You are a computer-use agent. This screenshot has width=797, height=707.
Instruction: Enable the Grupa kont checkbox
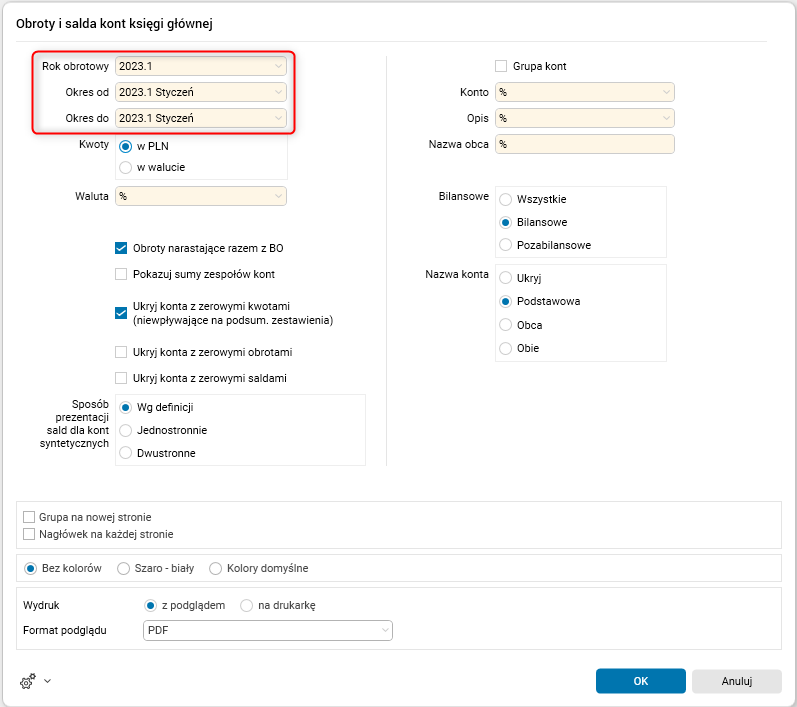(502, 66)
